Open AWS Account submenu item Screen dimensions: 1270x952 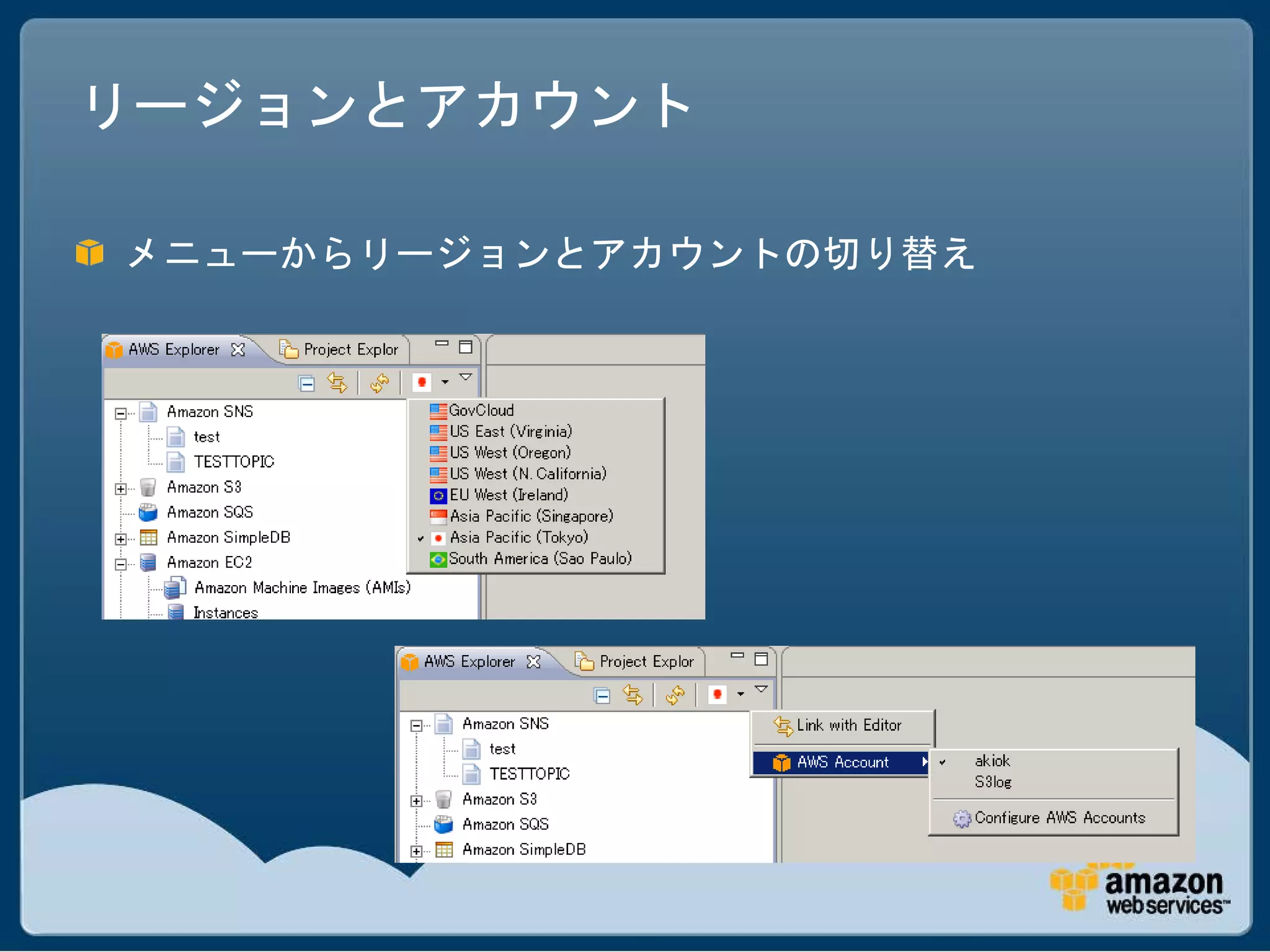[842, 762]
